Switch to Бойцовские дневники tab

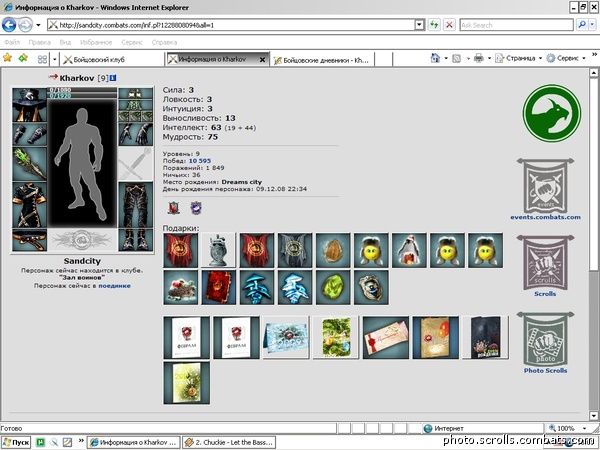coord(322,60)
